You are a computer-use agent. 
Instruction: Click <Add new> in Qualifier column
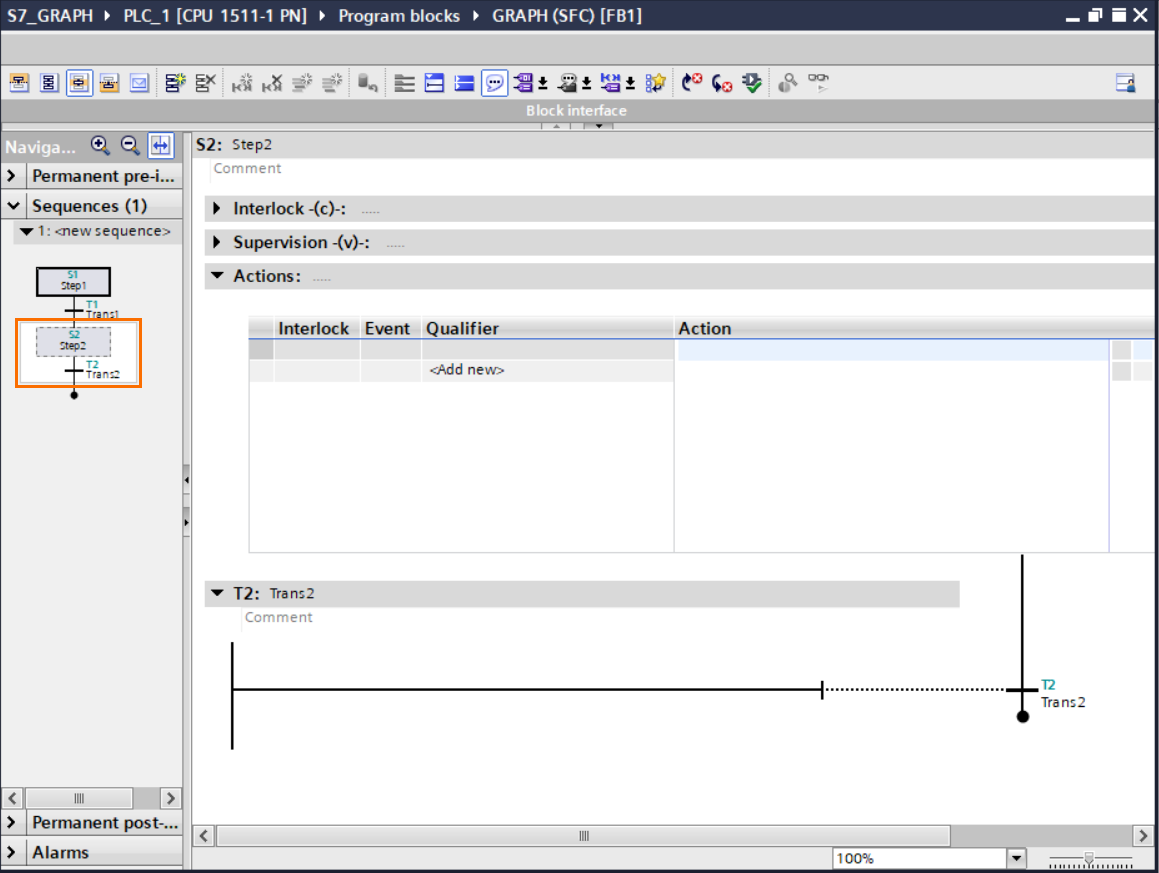[467, 370]
